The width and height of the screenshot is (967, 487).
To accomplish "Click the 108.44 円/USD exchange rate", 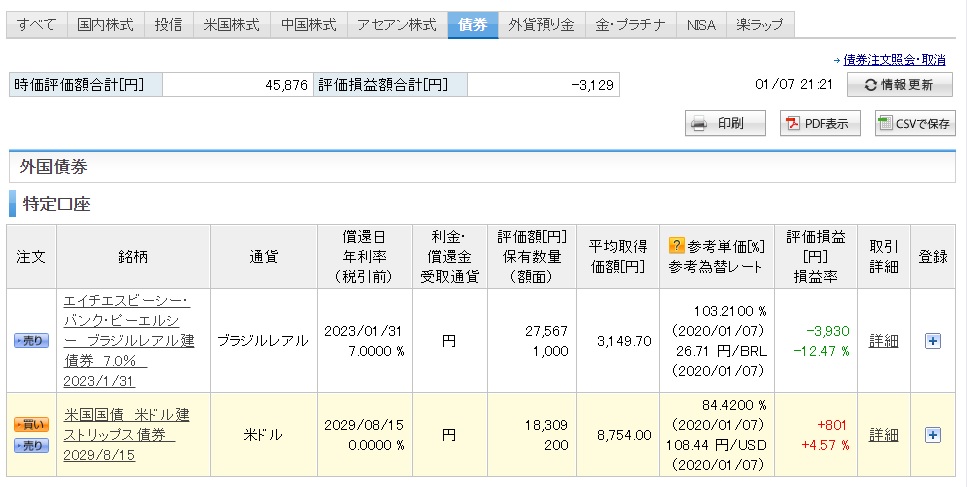I will pyautogui.click(x=717, y=444).
